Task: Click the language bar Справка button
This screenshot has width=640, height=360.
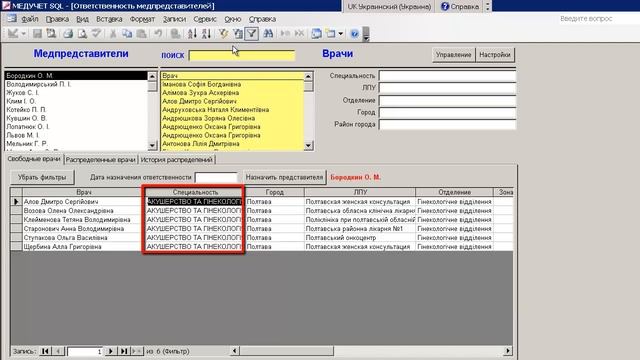Action: [460, 6]
